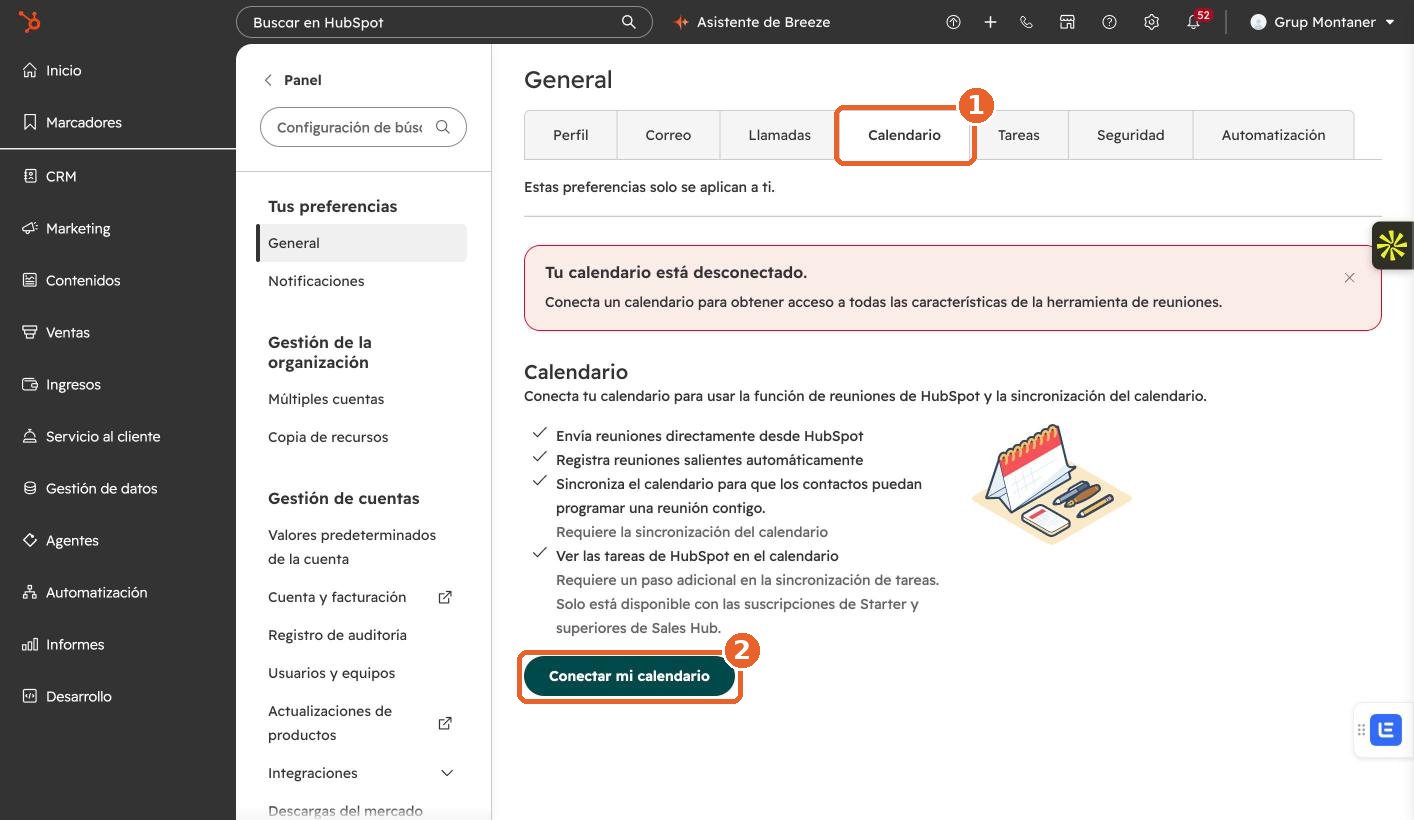The width and height of the screenshot is (1414, 820).
Task: Click the search icon in settings search box
Action: [x=443, y=127]
